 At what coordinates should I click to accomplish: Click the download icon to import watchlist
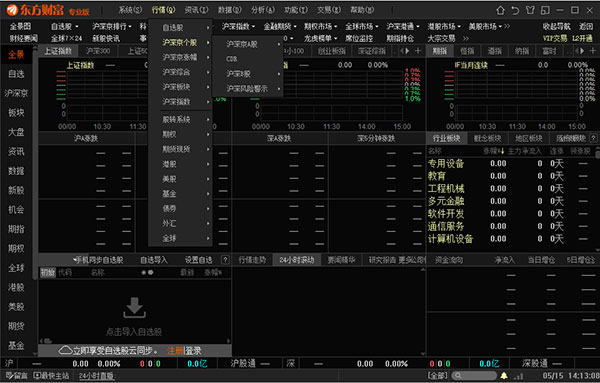tap(134, 308)
